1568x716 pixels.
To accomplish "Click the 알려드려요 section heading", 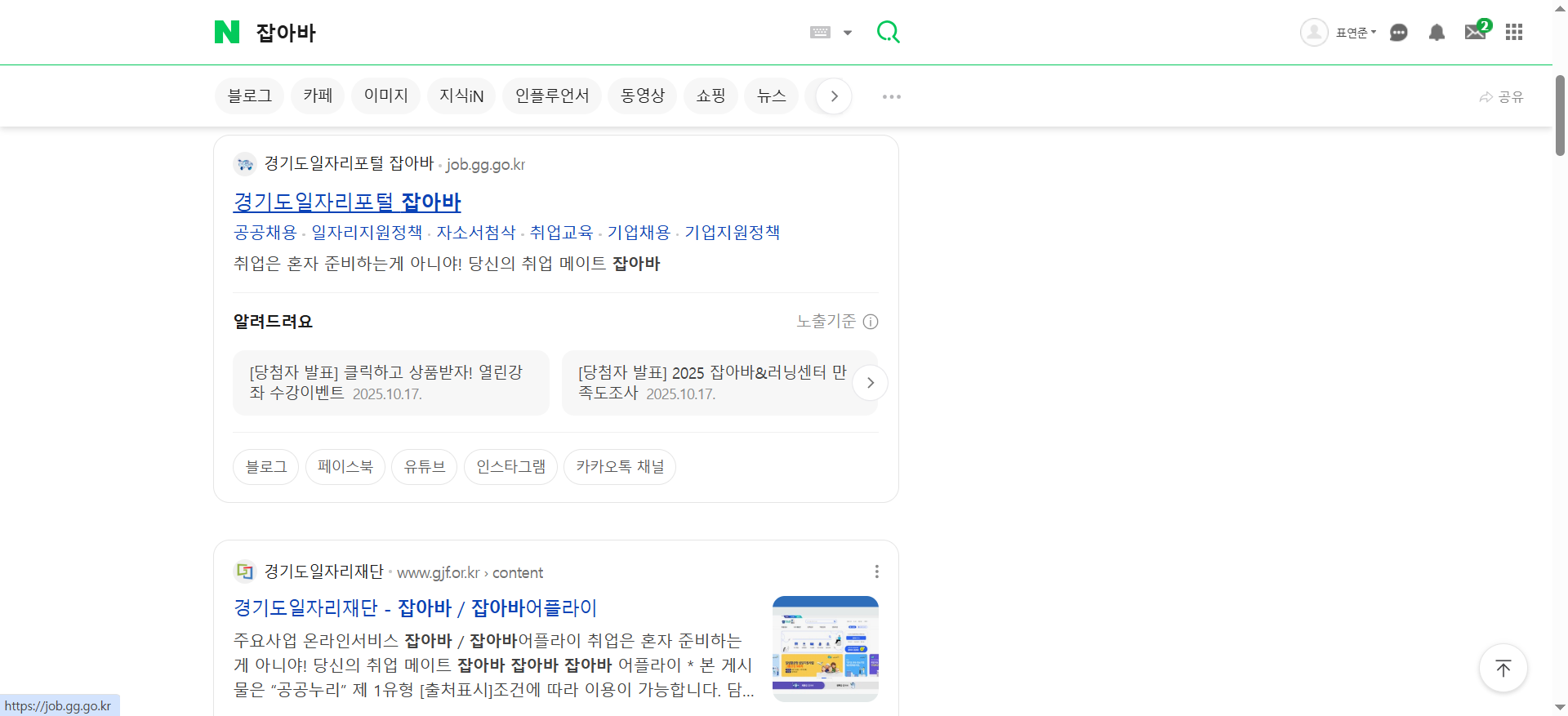I will coord(273,322).
